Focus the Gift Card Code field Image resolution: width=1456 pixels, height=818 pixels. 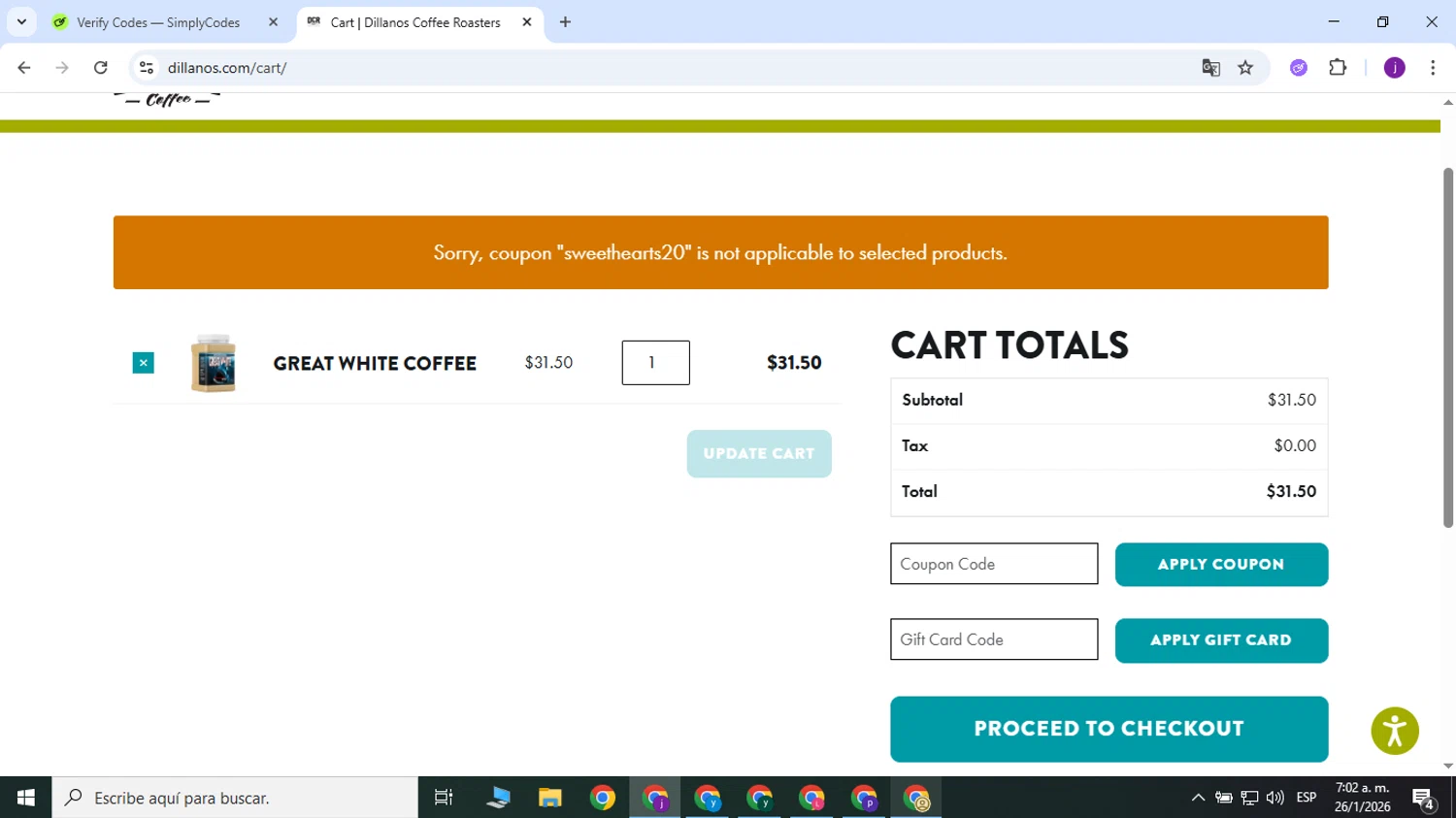(x=994, y=639)
